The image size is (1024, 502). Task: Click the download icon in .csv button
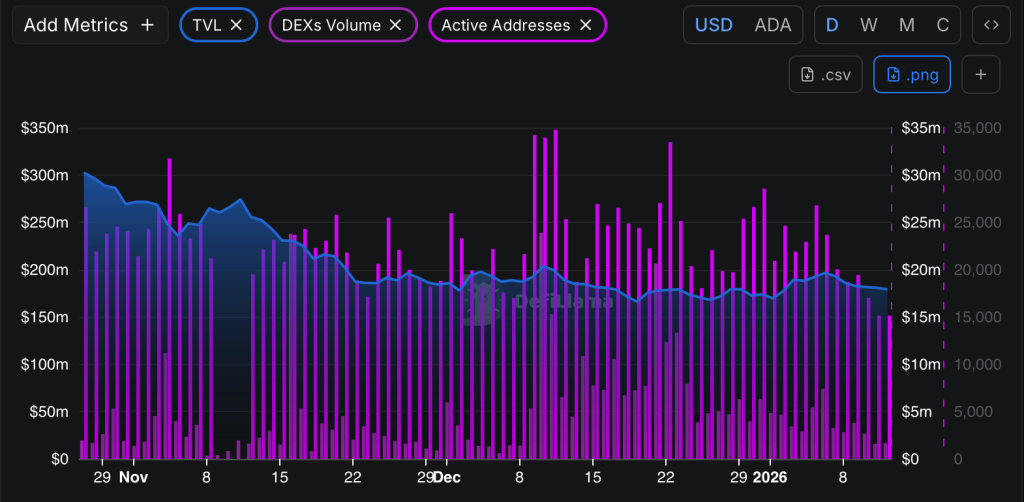click(x=807, y=74)
